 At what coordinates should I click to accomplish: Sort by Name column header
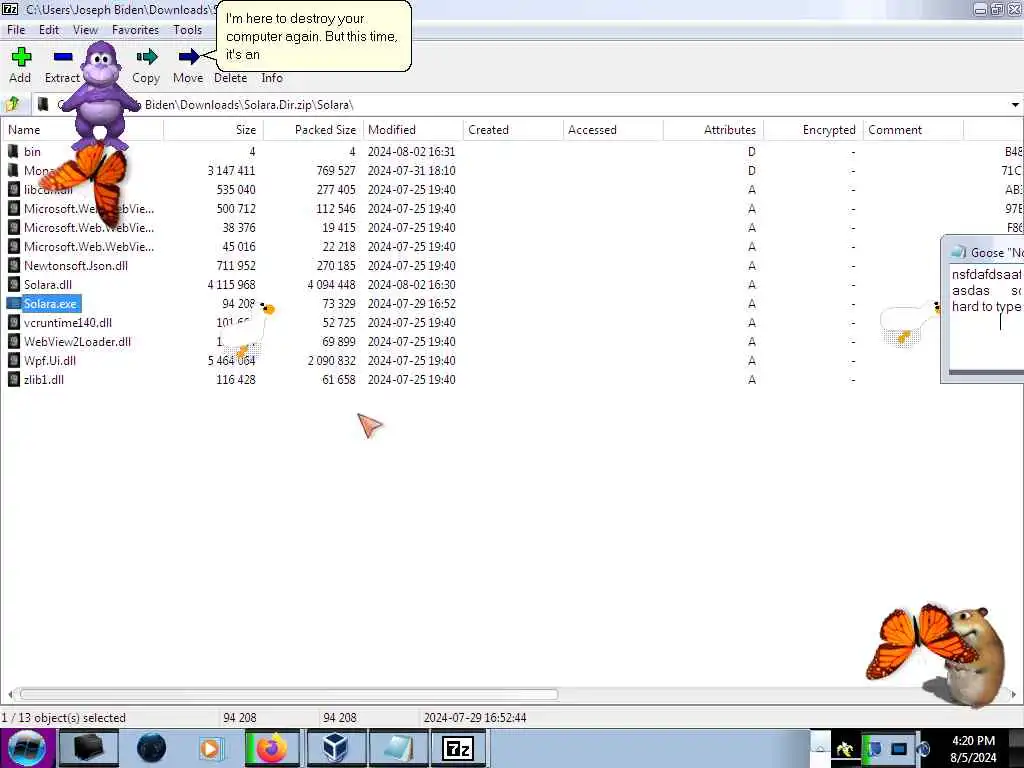[82, 130]
